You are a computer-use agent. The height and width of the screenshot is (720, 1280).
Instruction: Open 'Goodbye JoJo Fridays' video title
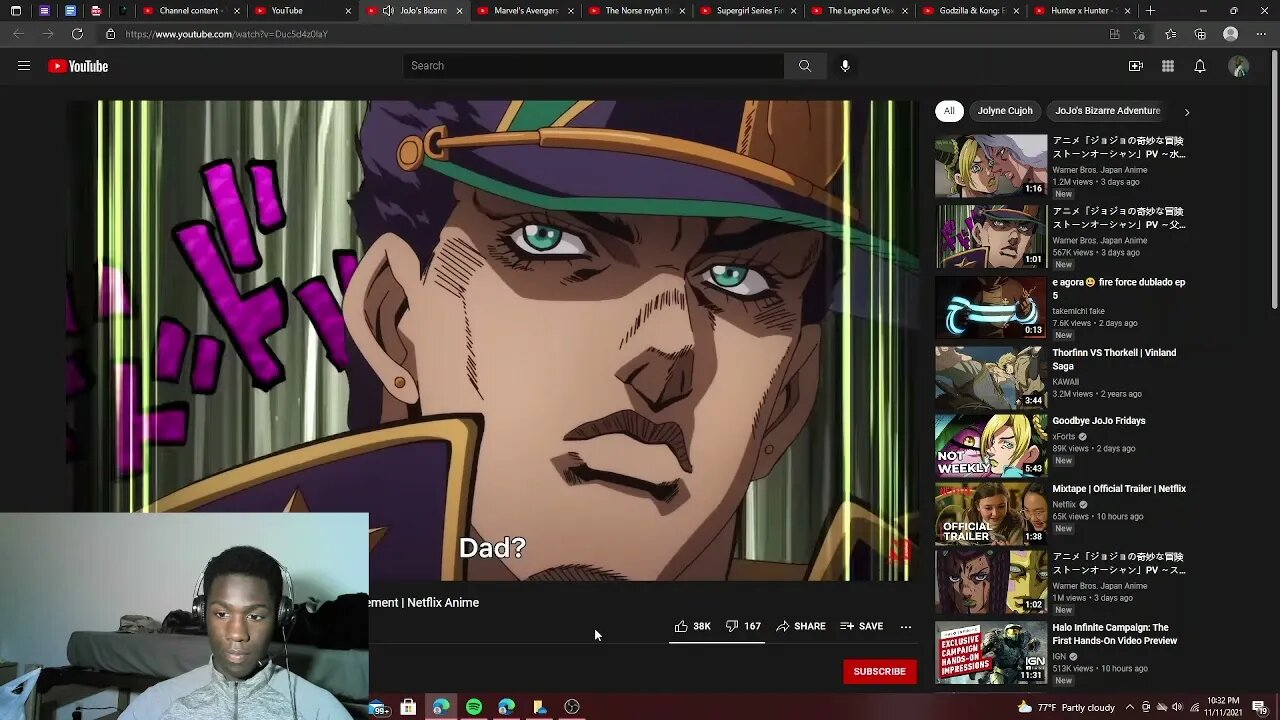(x=1099, y=421)
